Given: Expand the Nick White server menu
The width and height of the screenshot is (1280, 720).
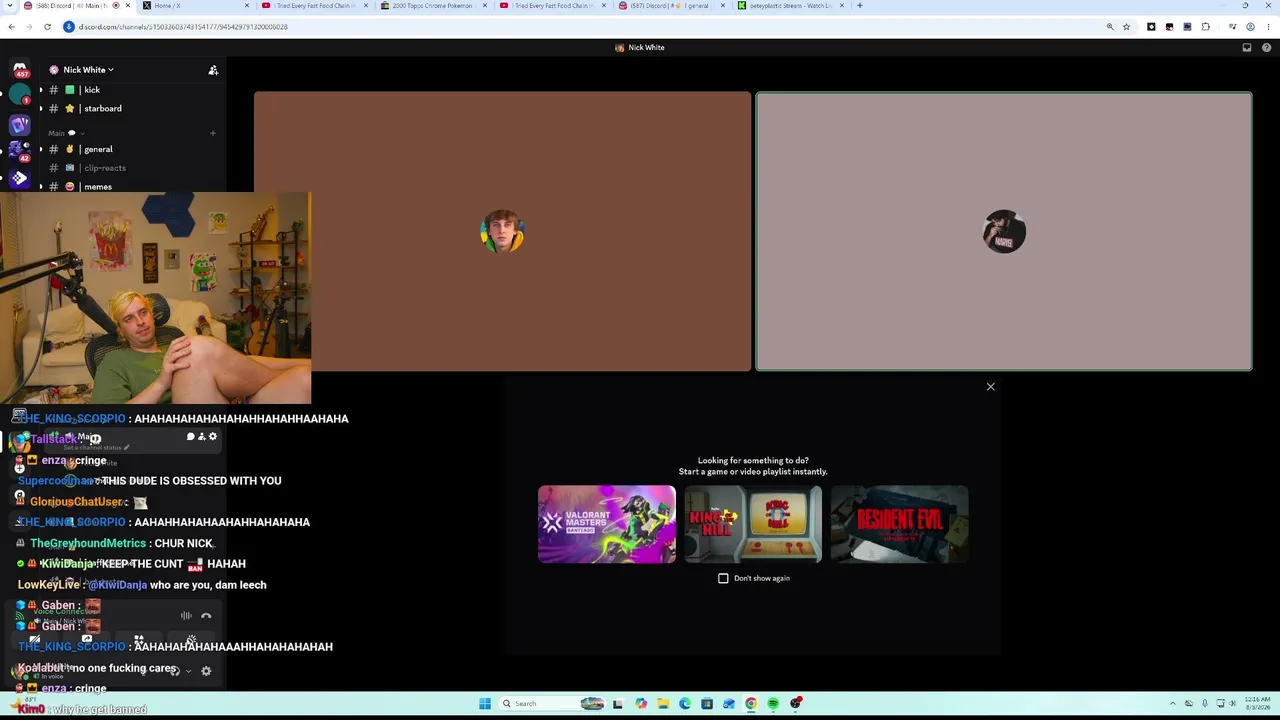Looking at the screenshot, I should [88, 70].
